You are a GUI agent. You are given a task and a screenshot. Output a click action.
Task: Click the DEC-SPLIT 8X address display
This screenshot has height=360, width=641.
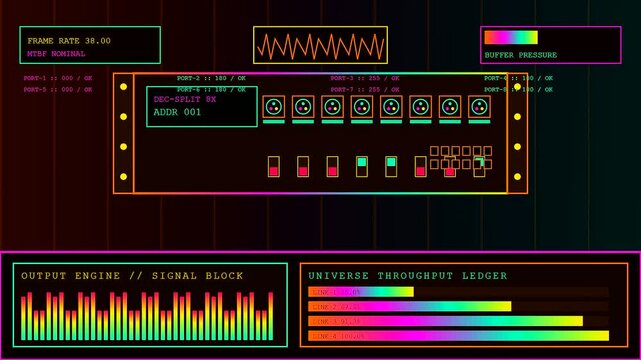tap(202, 107)
